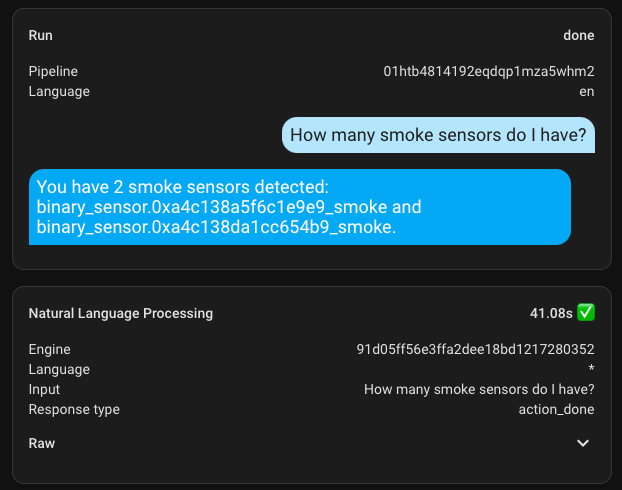Click the user question chat bubble
Viewport: 622px width, 490px height.
(x=438, y=135)
